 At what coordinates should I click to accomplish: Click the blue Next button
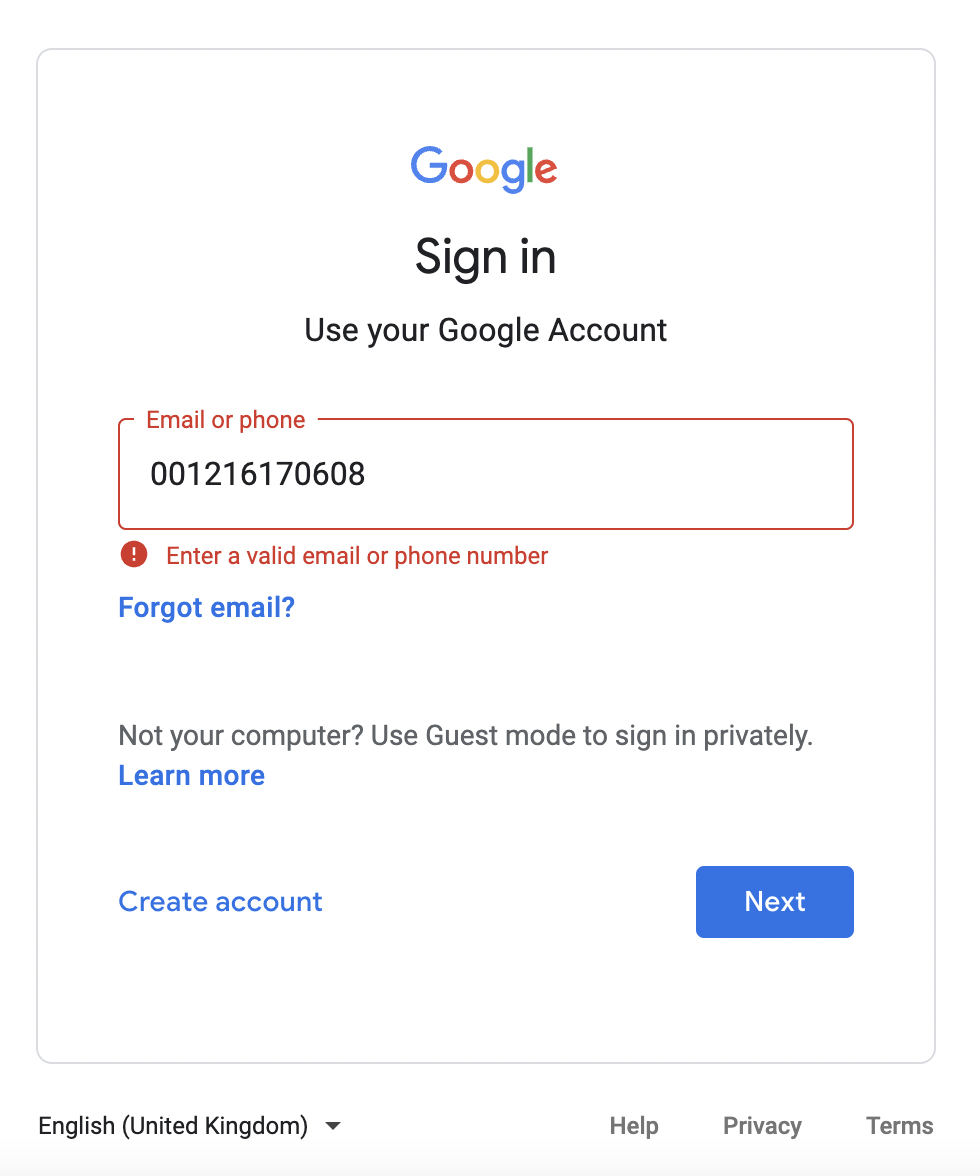coord(775,902)
